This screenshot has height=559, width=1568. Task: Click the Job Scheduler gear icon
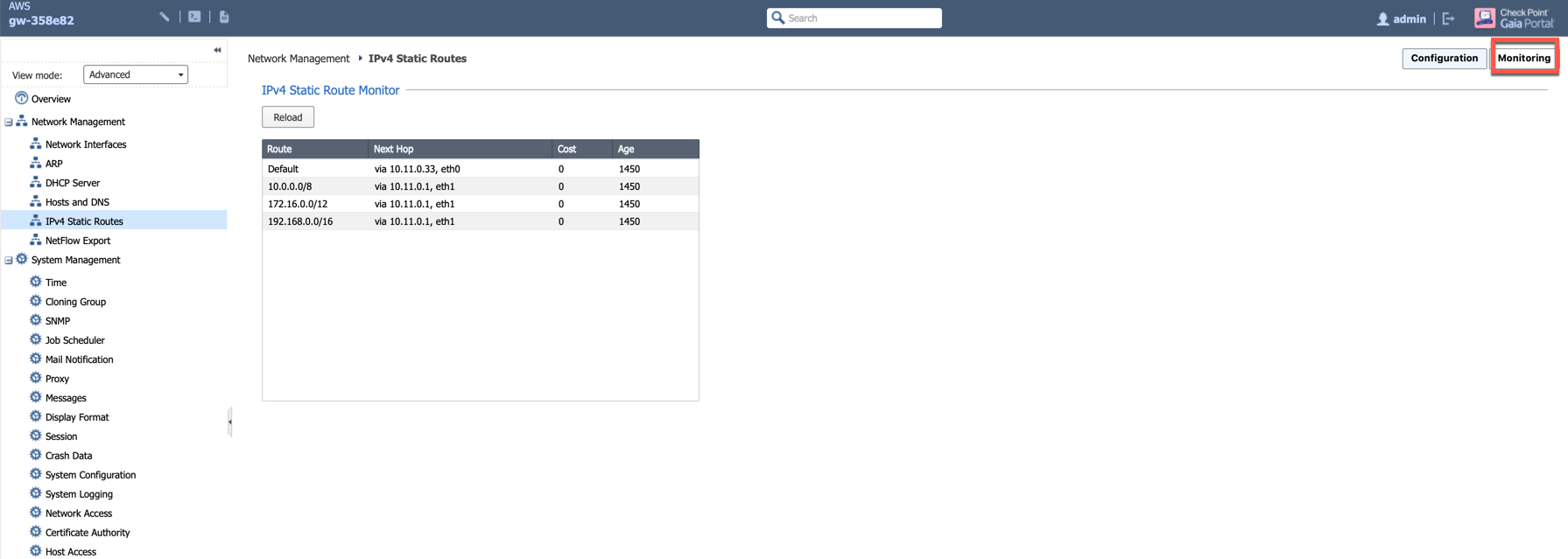36,339
